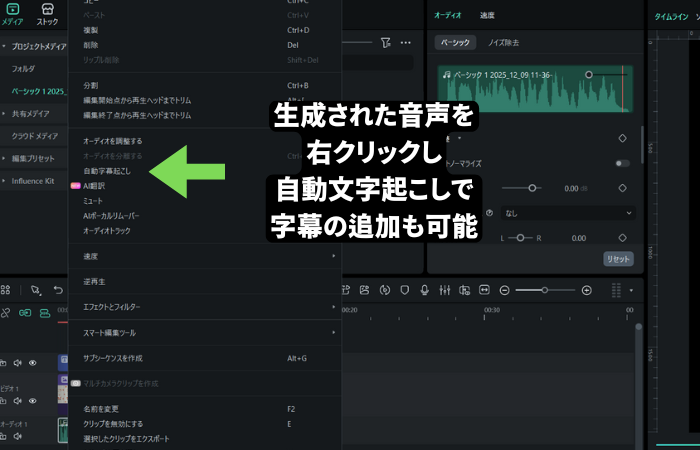Click the undo arrow icon
The image size is (700, 450).
[58, 290]
